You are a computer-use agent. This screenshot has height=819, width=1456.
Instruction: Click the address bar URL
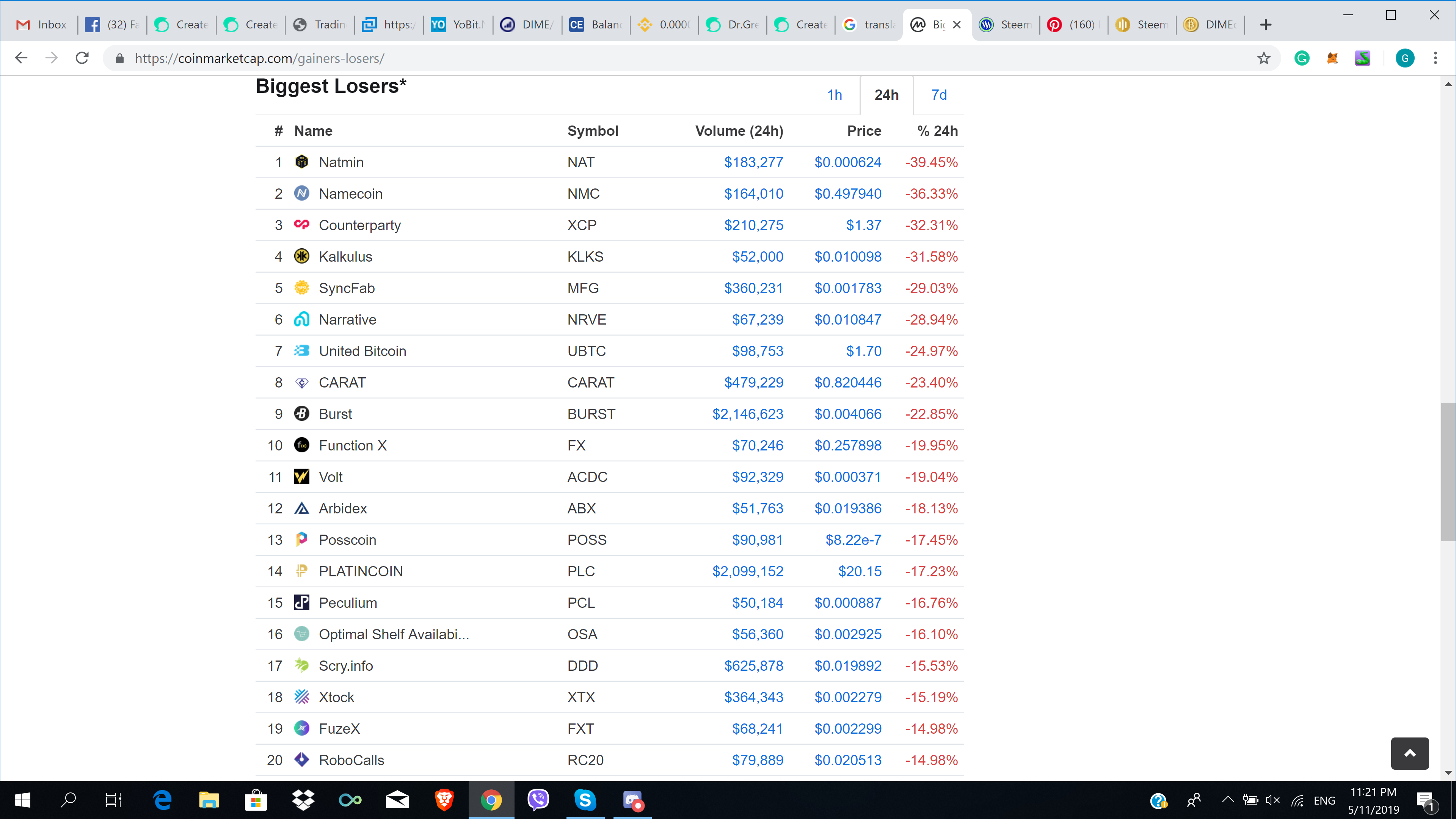point(260,58)
